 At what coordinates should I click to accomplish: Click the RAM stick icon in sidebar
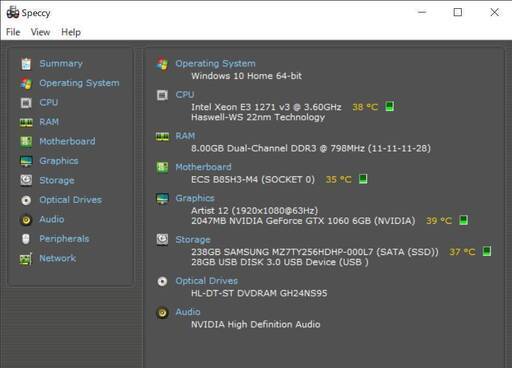pyautogui.click(x=26, y=123)
